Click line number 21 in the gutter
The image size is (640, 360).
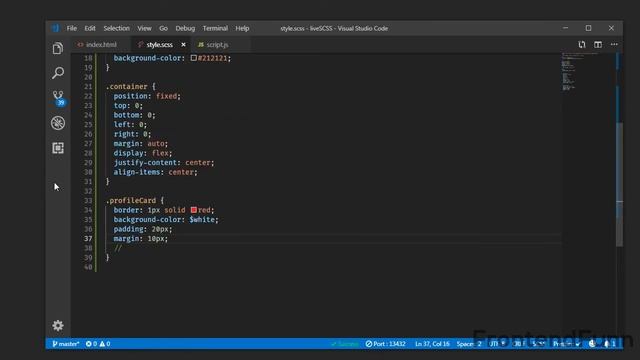tap(88, 87)
